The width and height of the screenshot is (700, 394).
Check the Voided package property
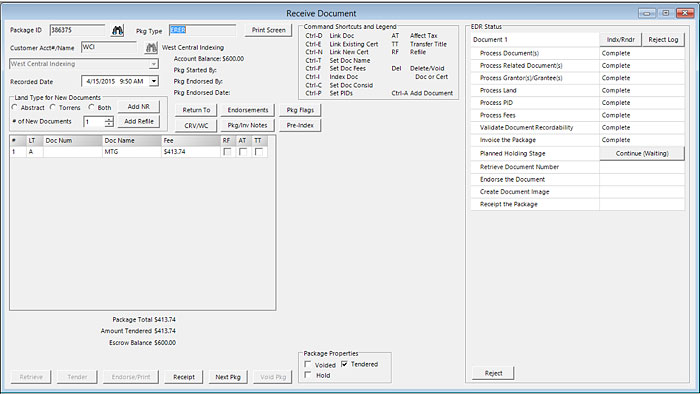pyautogui.click(x=308, y=364)
